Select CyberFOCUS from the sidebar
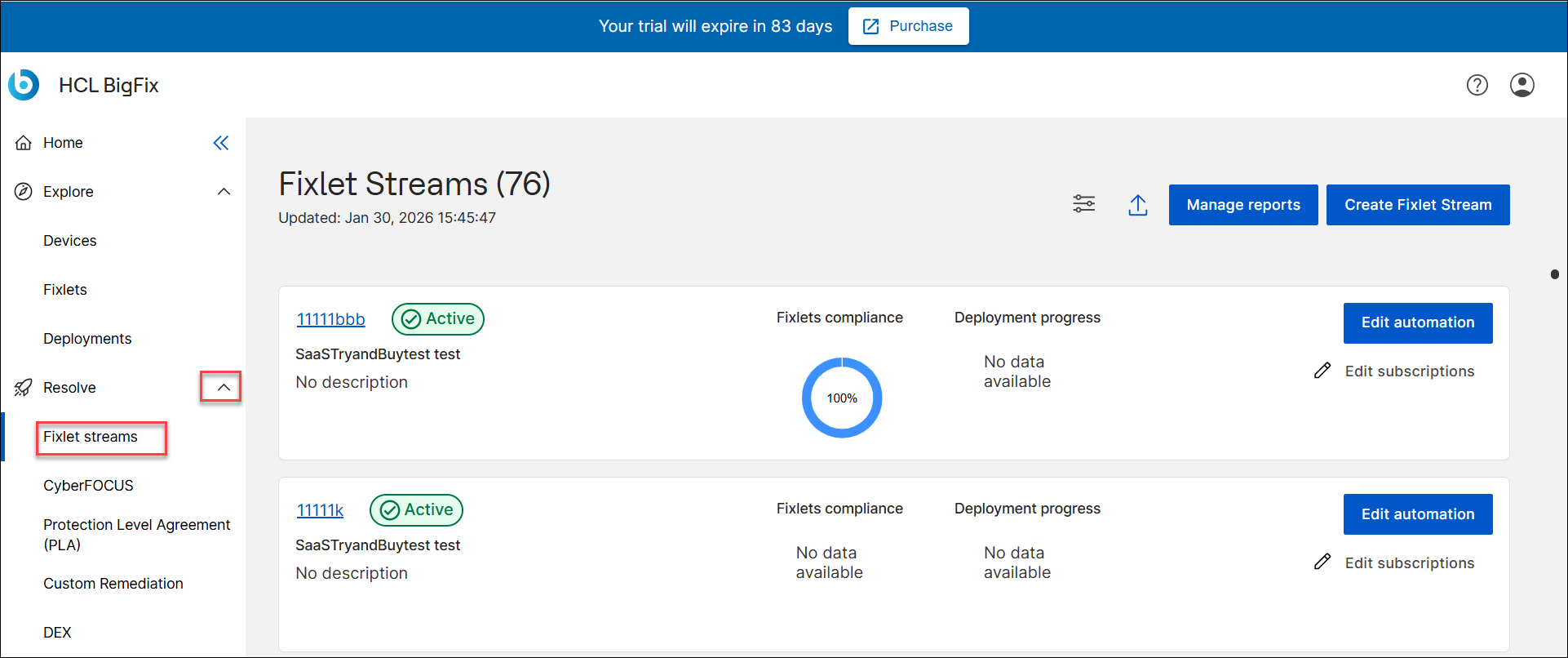Image resolution: width=1568 pixels, height=658 pixels. (88, 486)
